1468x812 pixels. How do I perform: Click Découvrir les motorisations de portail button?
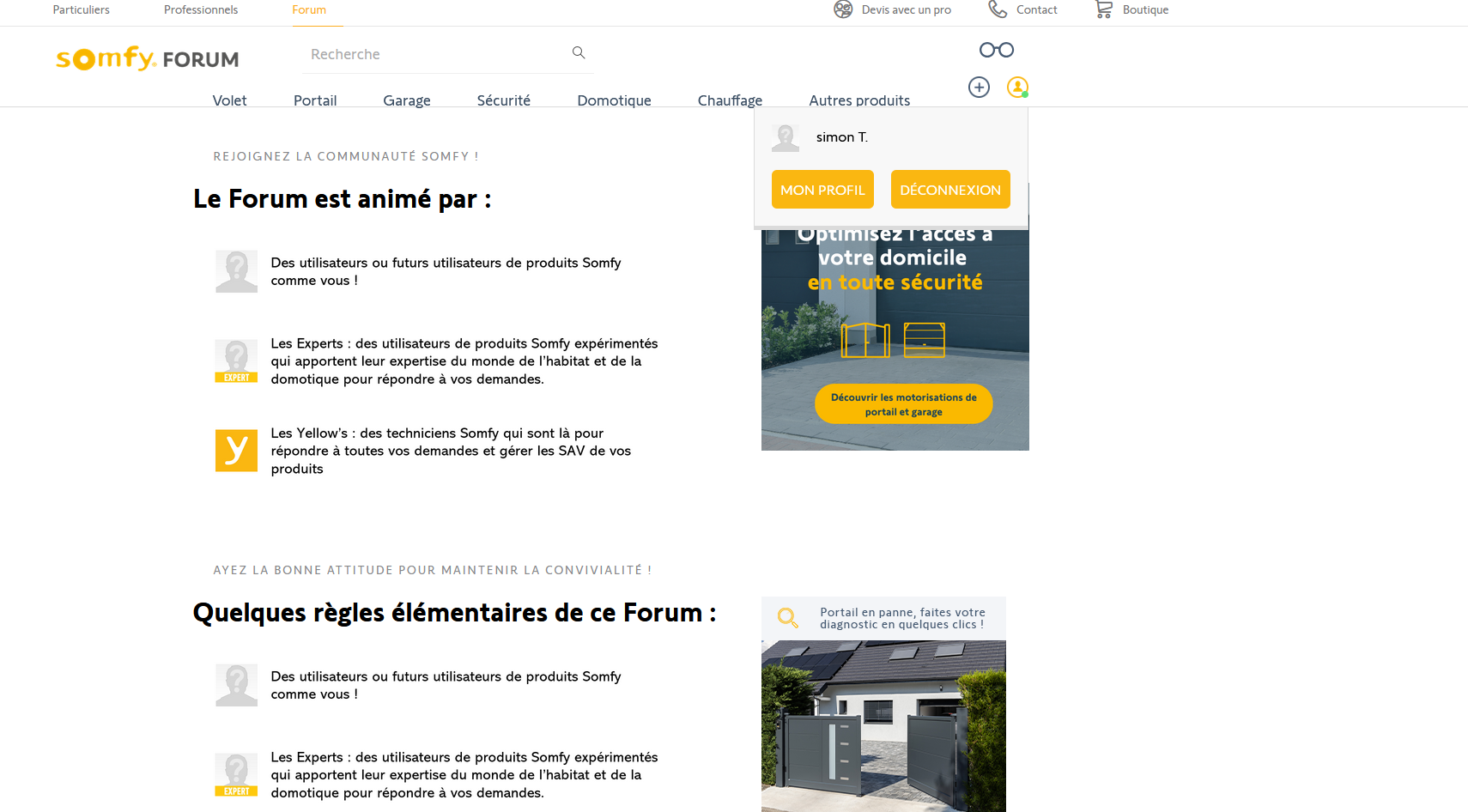903,404
